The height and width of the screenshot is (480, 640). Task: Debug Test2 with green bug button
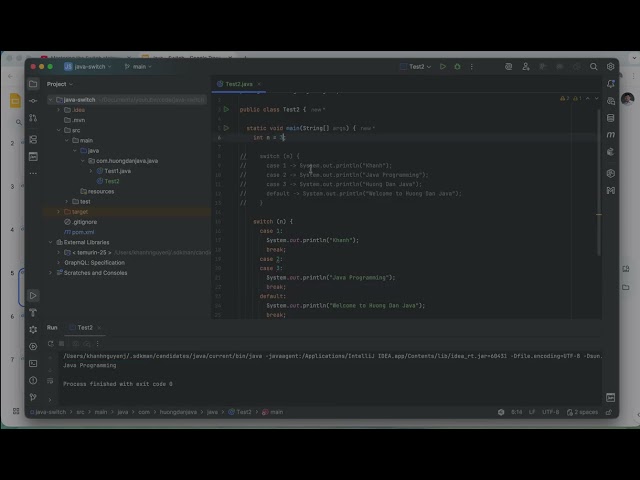click(458, 67)
